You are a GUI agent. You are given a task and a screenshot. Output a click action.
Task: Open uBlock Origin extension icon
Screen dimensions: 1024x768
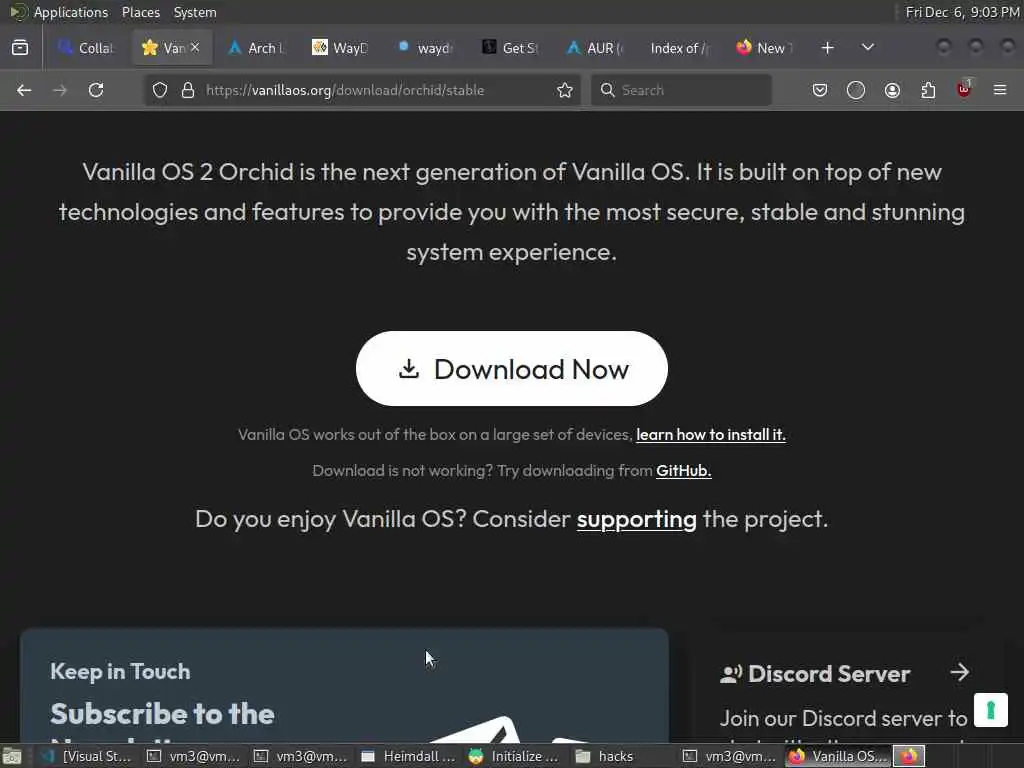click(x=964, y=89)
